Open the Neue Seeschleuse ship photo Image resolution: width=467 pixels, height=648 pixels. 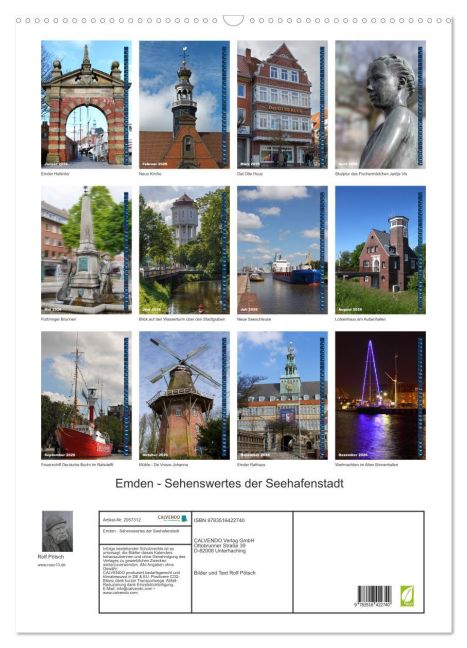coord(282,250)
